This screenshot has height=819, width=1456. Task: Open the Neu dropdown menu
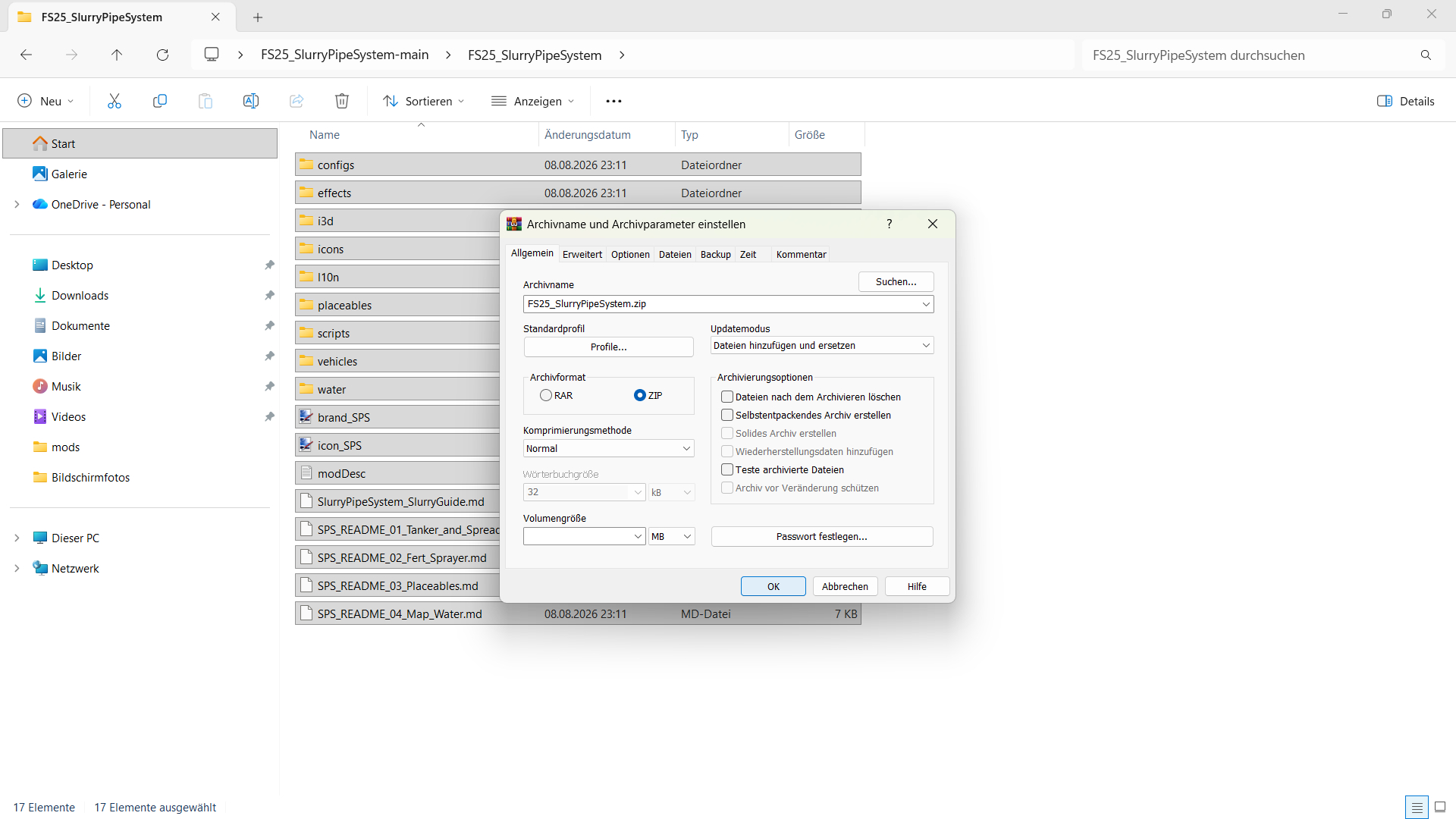pyautogui.click(x=45, y=101)
